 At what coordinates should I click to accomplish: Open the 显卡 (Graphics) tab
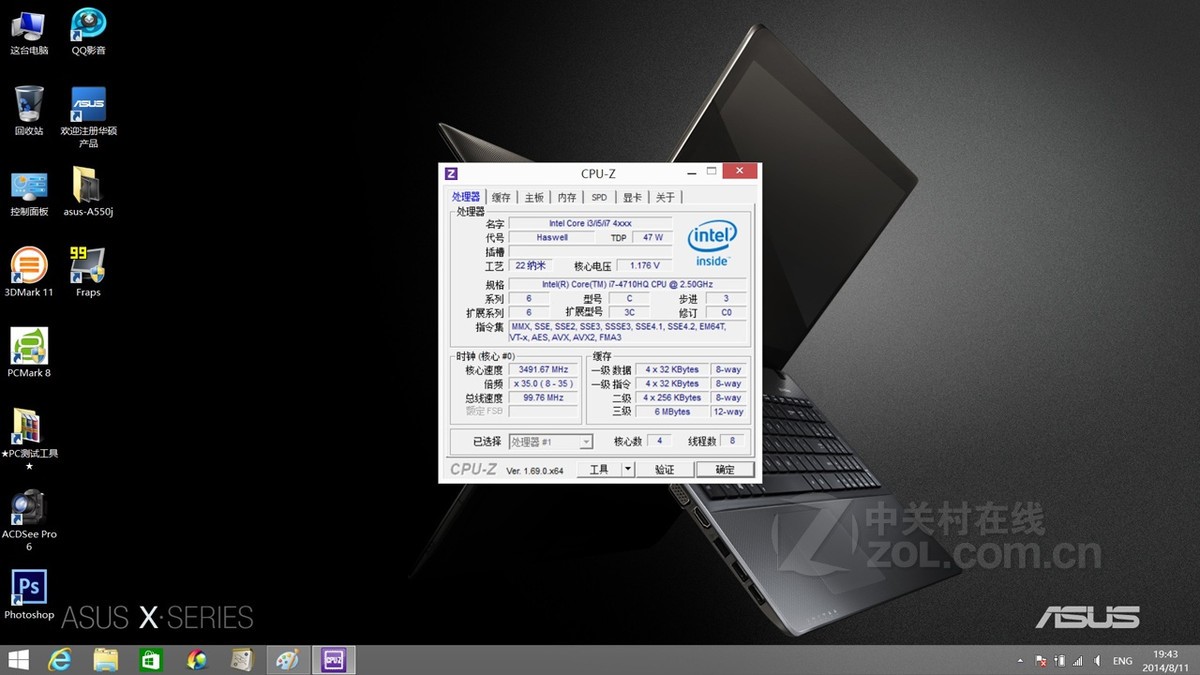(x=632, y=197)
